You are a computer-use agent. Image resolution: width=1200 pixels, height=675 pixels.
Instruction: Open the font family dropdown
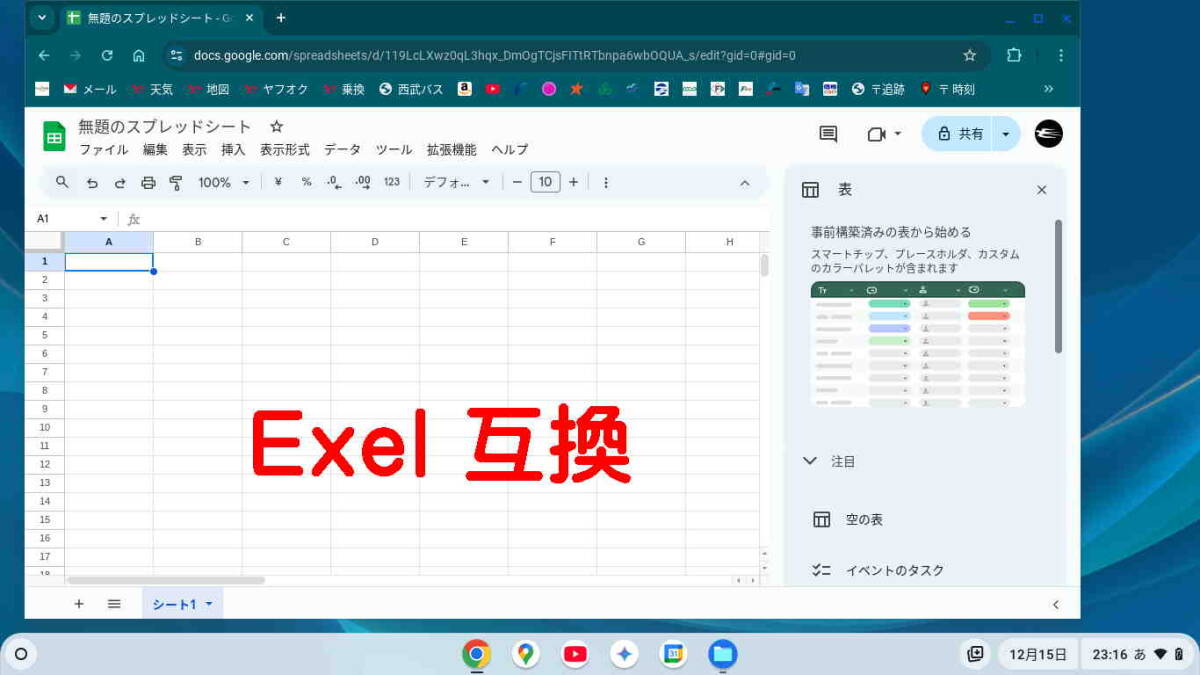[x=457, y=182]
